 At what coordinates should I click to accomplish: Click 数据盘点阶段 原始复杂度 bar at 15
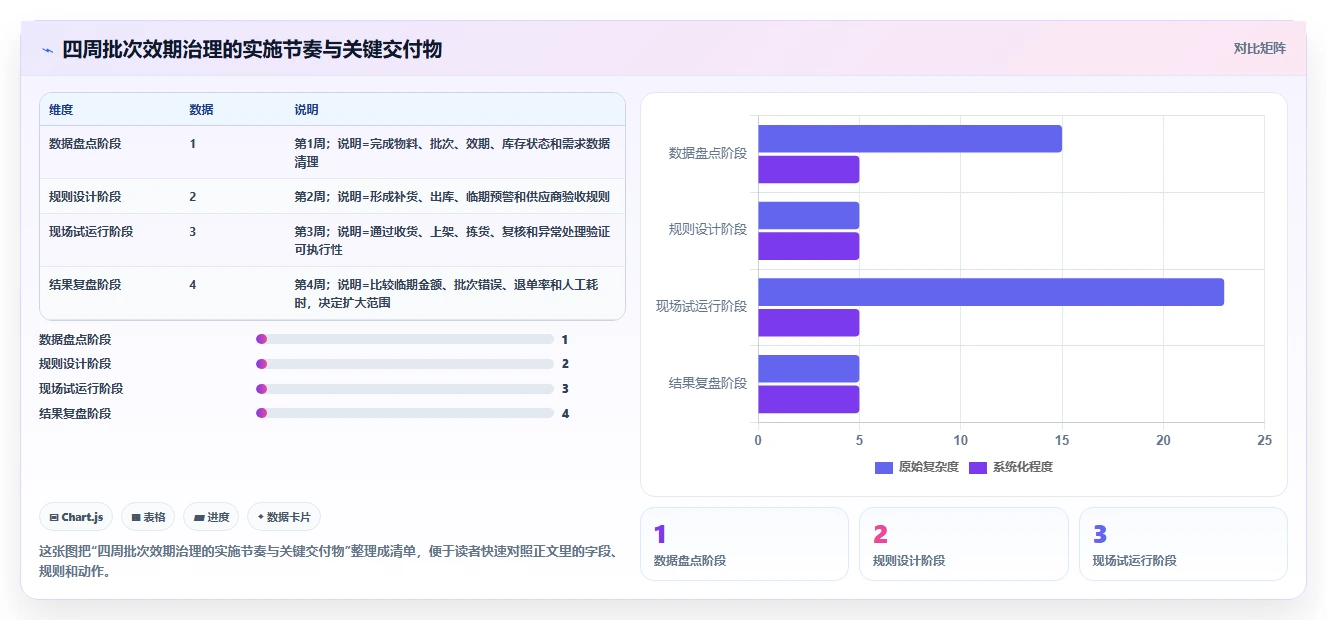point(910,139)
